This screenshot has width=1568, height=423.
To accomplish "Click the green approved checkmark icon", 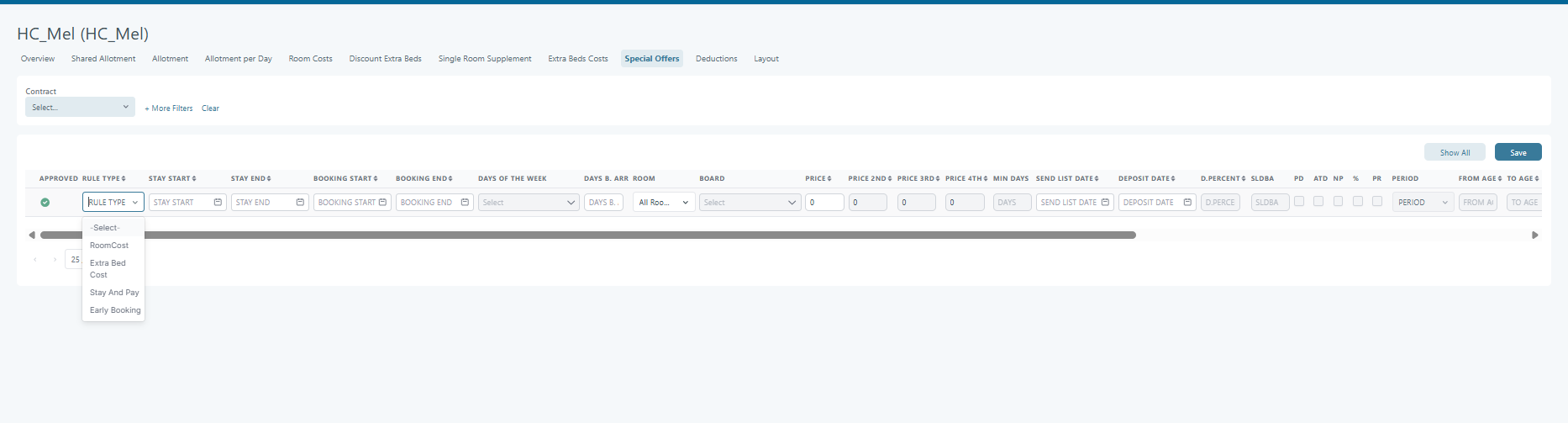I will pos(45,203).
